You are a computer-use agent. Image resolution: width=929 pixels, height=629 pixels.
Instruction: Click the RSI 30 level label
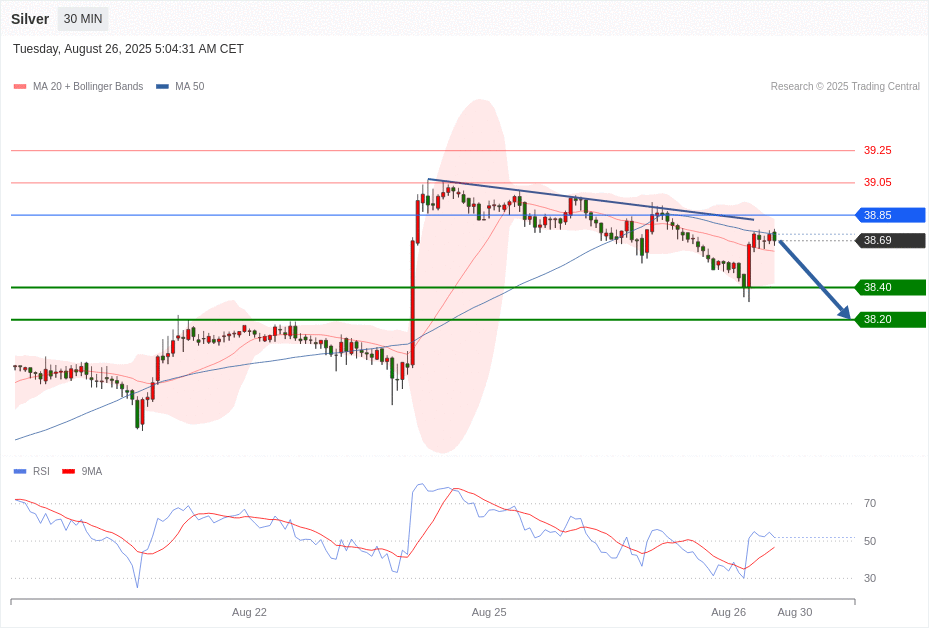(x=870, y=578)
